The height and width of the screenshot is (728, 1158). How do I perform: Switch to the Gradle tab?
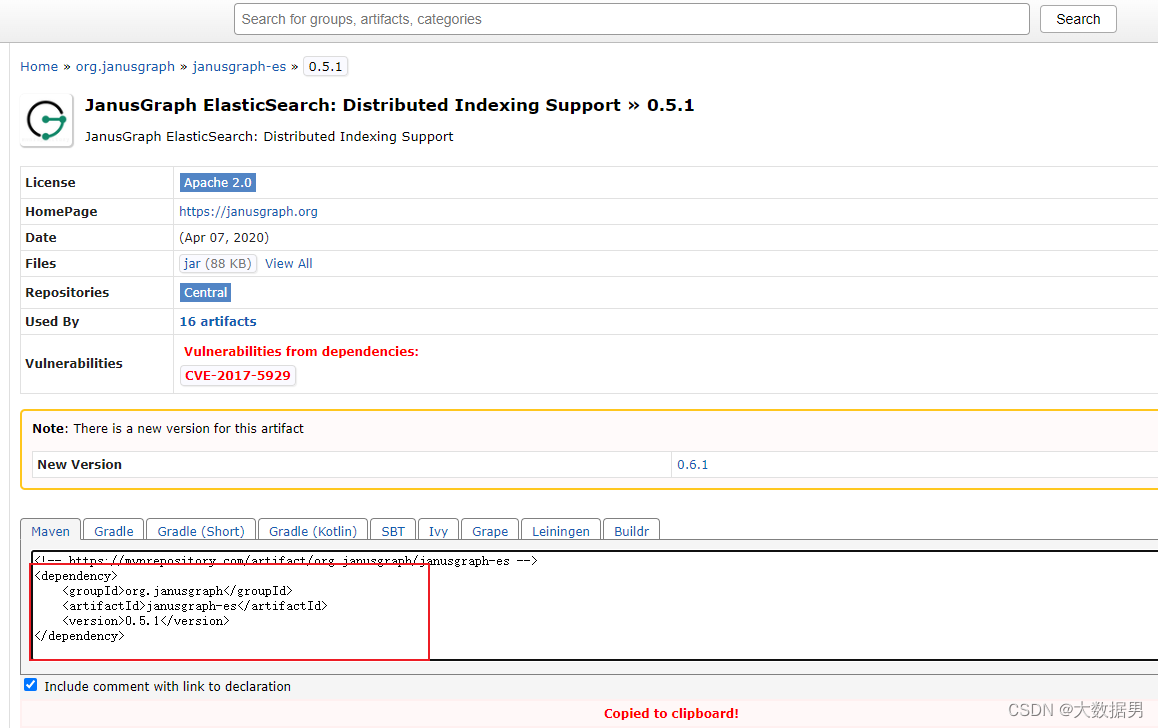(x=114, y=531)
